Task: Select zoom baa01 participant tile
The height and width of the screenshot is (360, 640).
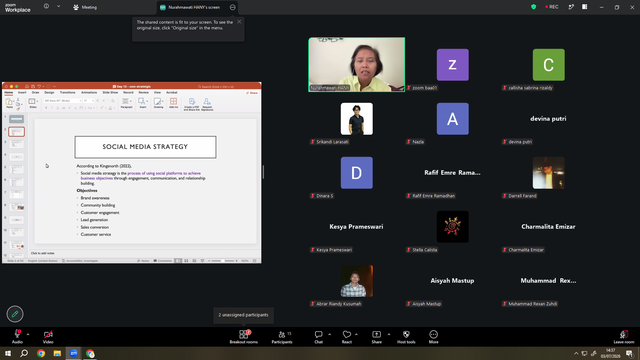Action: (453, 64)
